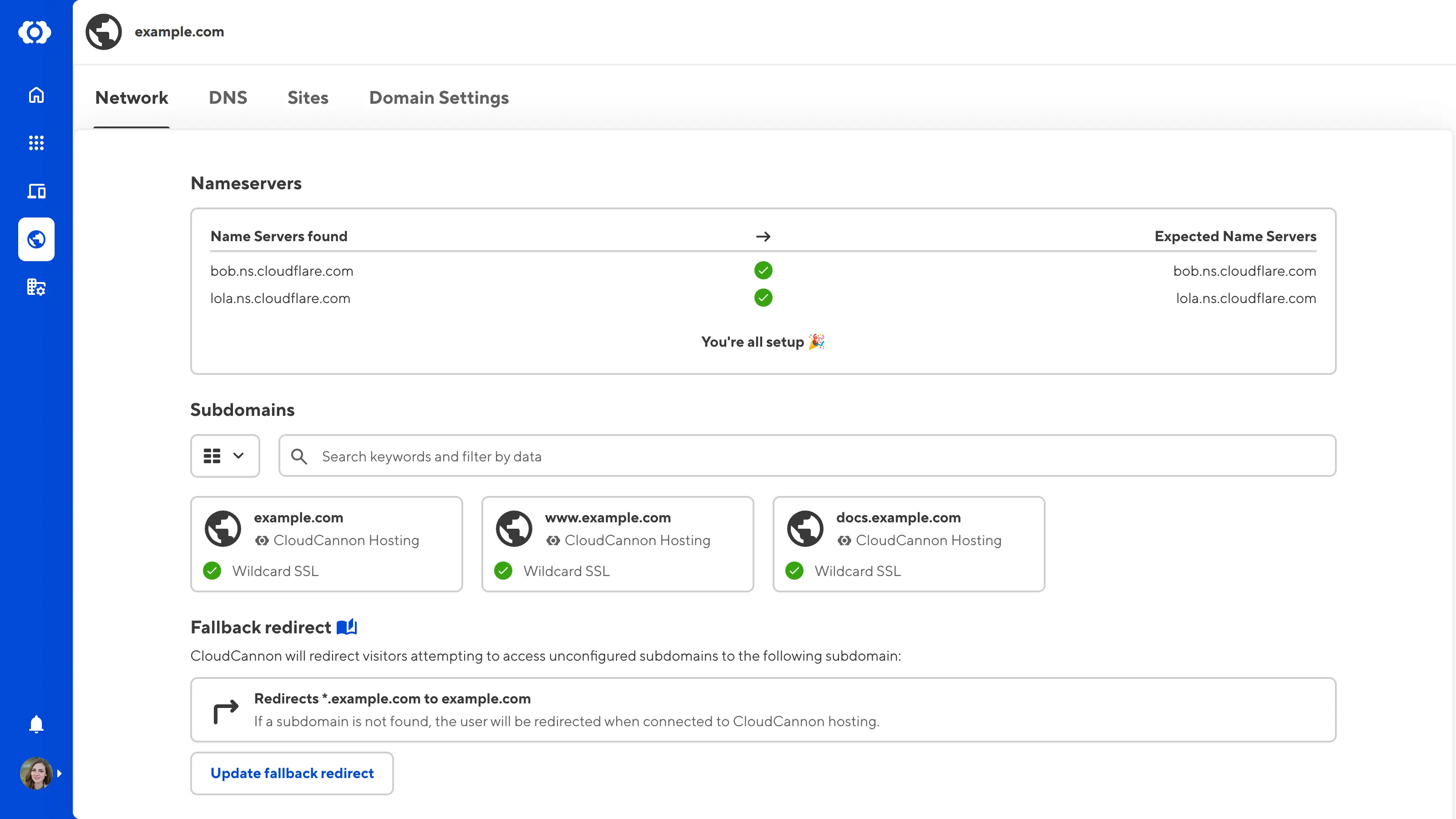Open the Home sidebar icon
1456x819 pixels.
pyautogui.click(x=36, y=95)
